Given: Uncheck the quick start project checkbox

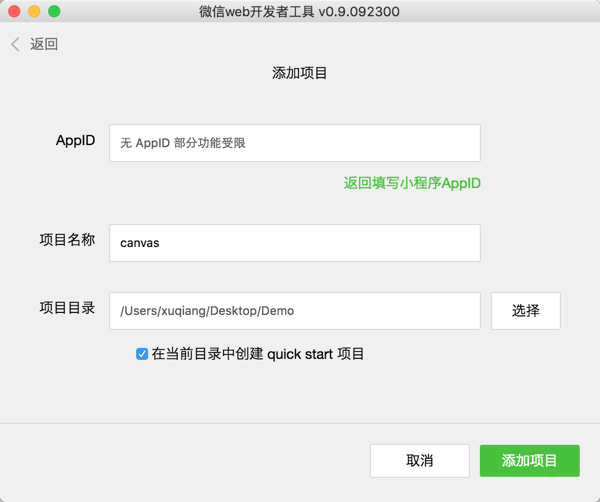Looking at the screenshot, I should pos(142,354).
